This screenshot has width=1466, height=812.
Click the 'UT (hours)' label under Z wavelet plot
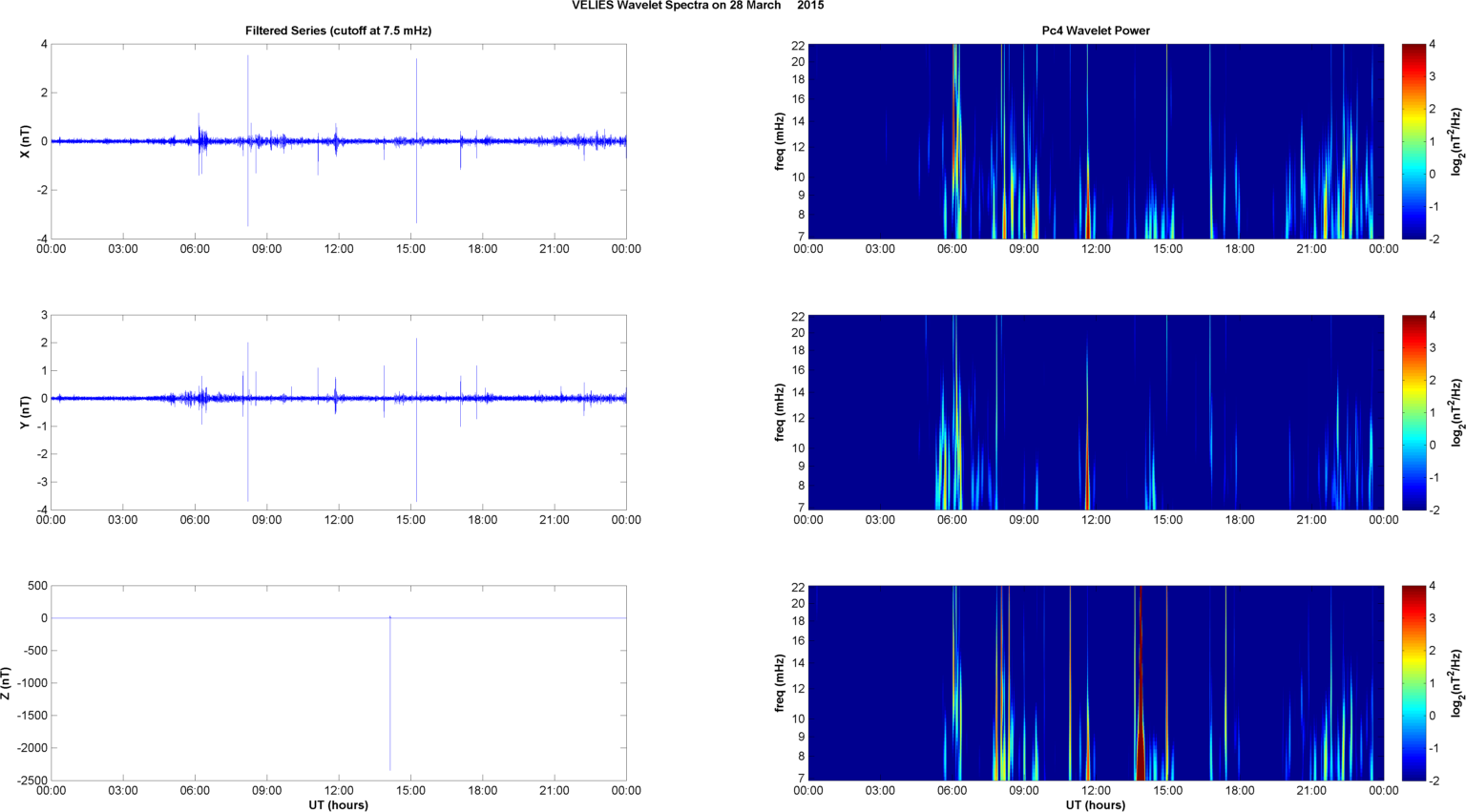pyautogui.click(x=1095, y=804)
